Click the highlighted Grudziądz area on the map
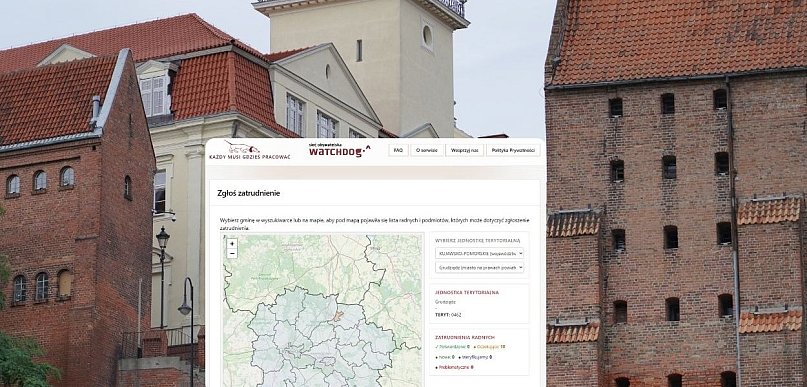 click(x=338, y=315)
